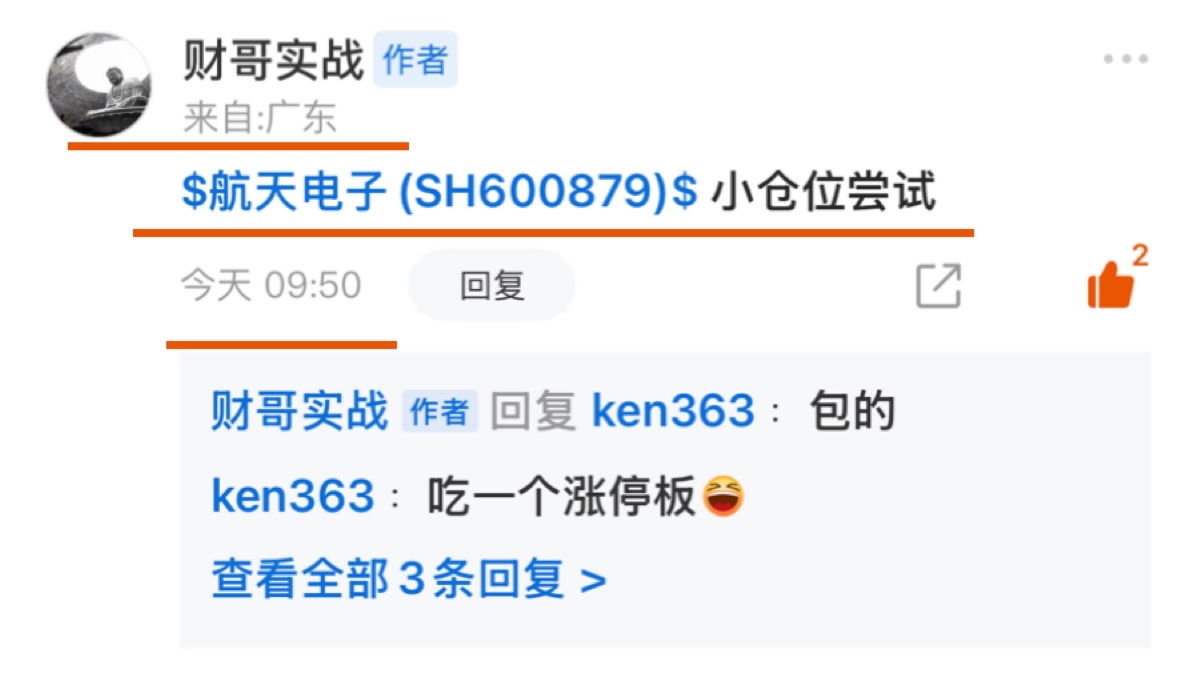Tap the reply text 吃一个涨停板

click(x=562, y=496)
